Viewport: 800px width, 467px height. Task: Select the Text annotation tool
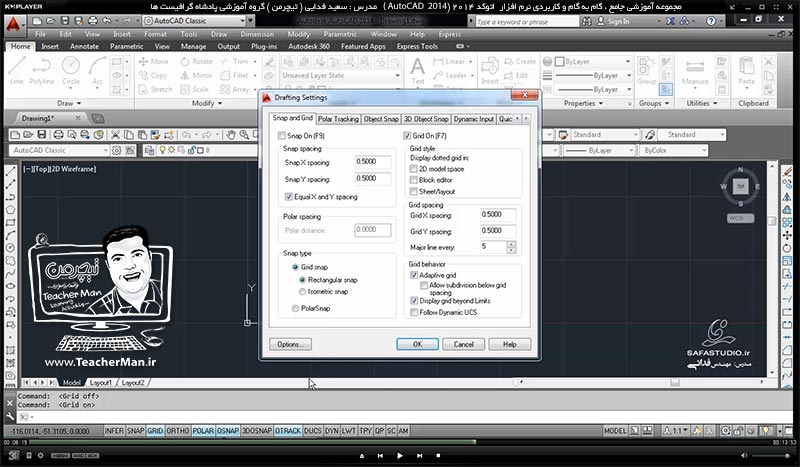click(417, 70)
